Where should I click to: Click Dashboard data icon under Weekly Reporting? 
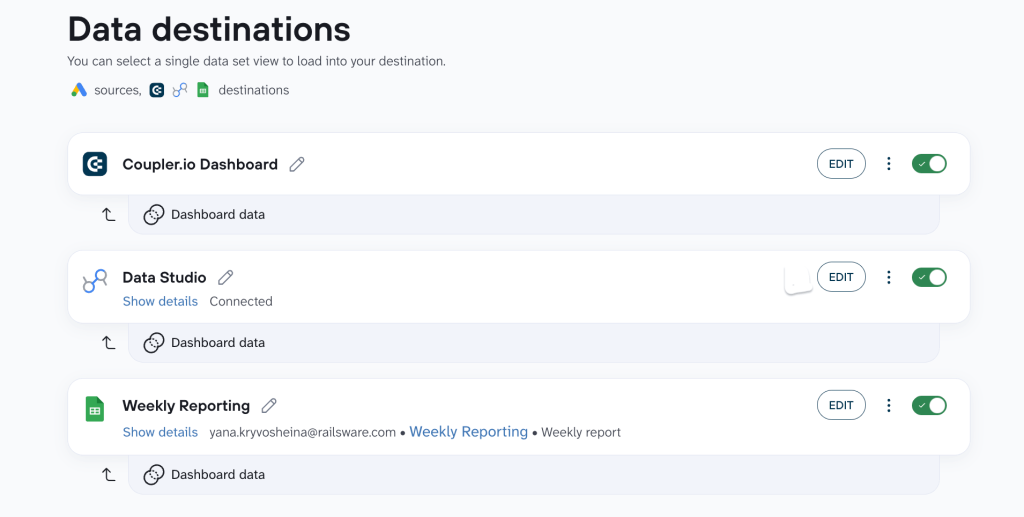pyautogui.click(x=153, y=475)
